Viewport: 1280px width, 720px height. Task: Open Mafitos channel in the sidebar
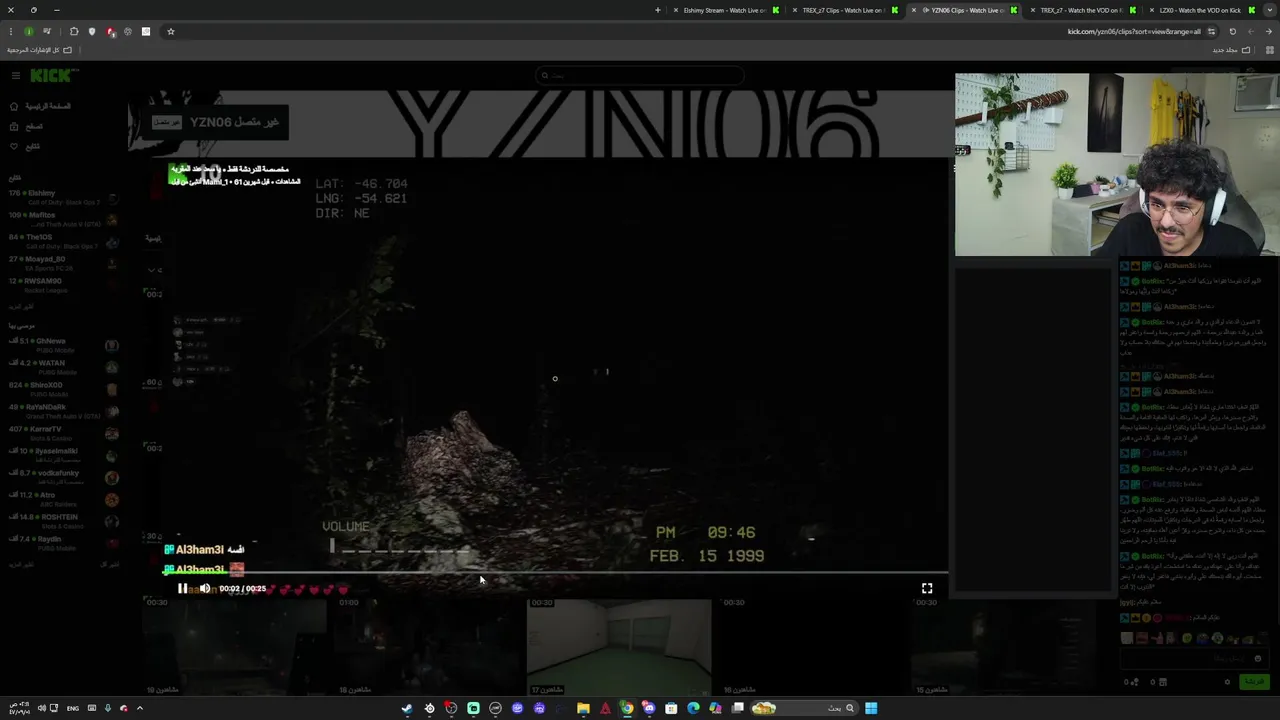[x=62, y=219]
